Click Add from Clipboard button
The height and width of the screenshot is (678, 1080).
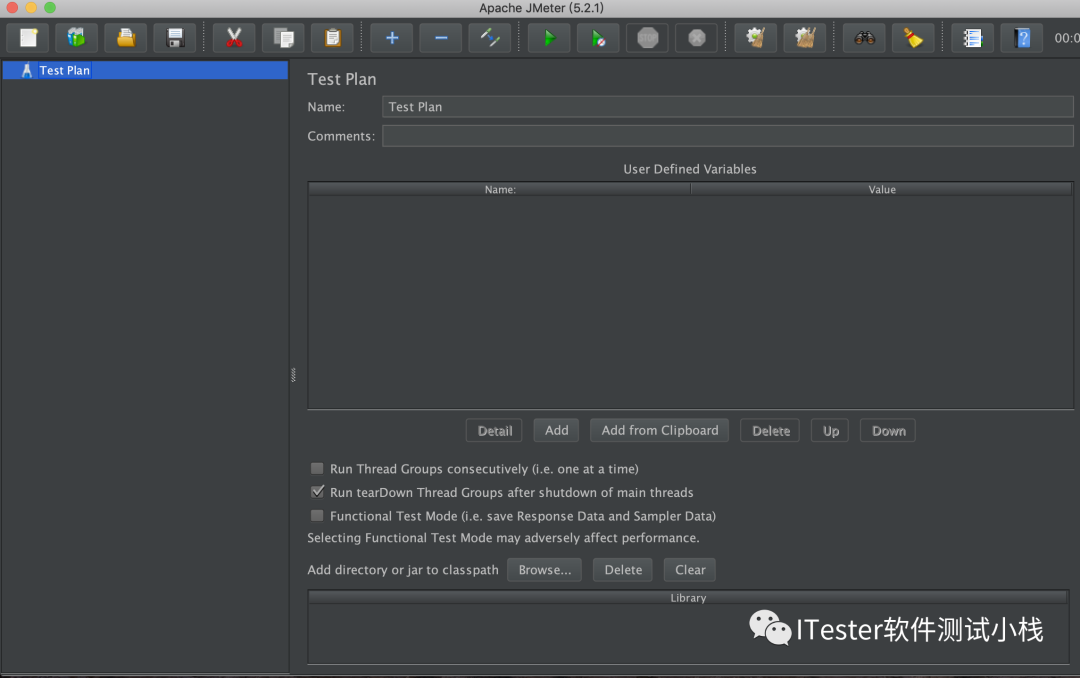[660, 431]
